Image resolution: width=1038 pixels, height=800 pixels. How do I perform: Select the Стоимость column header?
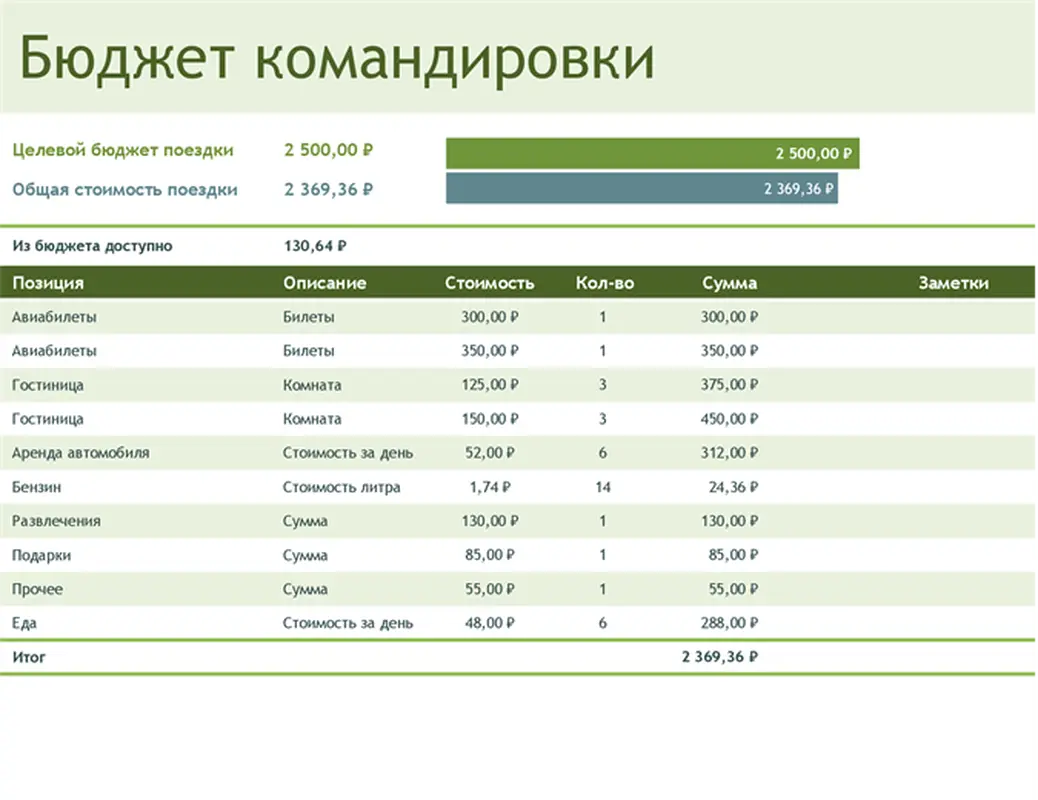[490, 282]
